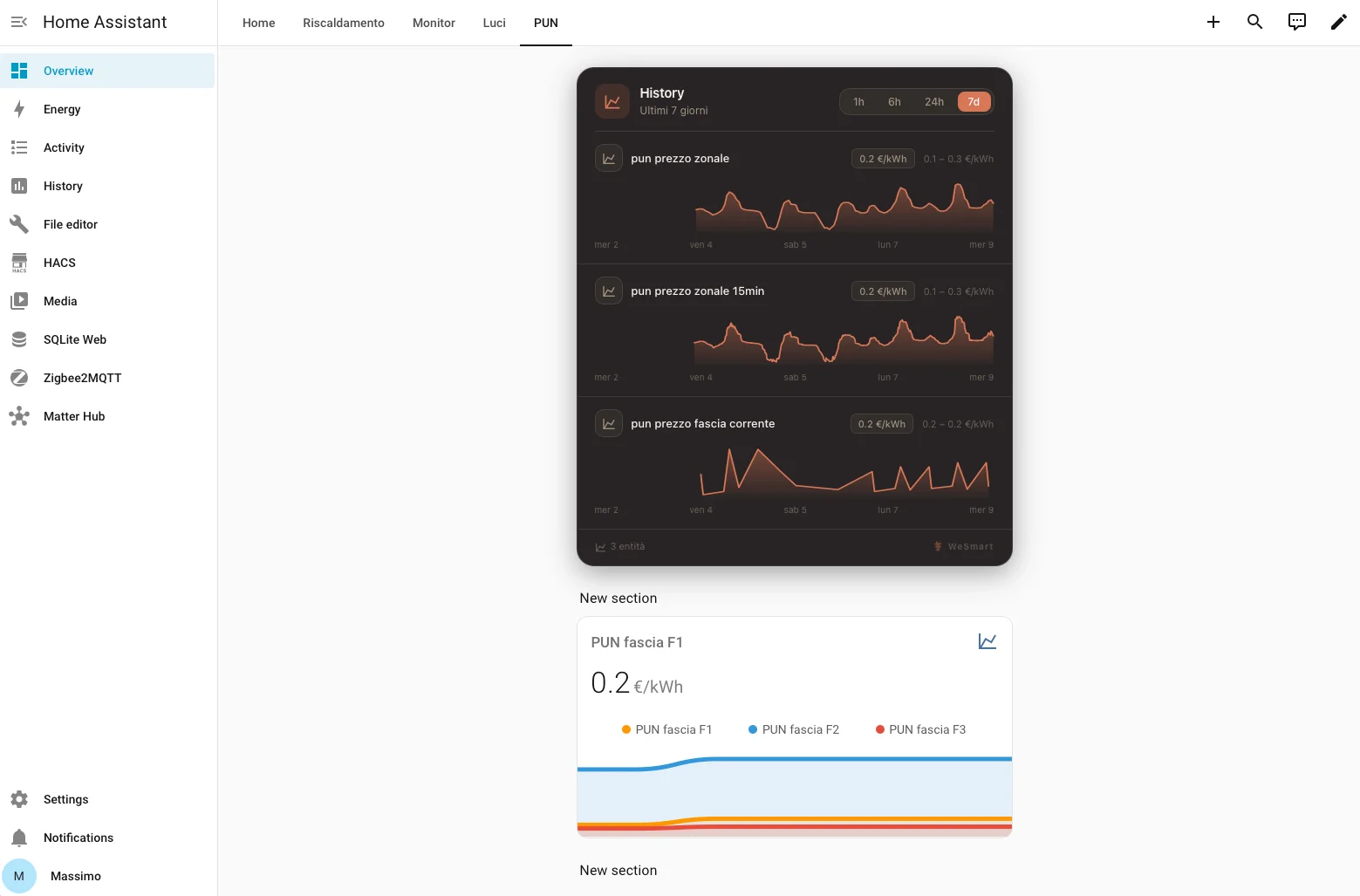
Task: Switch to the Riscaldamento tab
Action: click(x=344, y=23)
